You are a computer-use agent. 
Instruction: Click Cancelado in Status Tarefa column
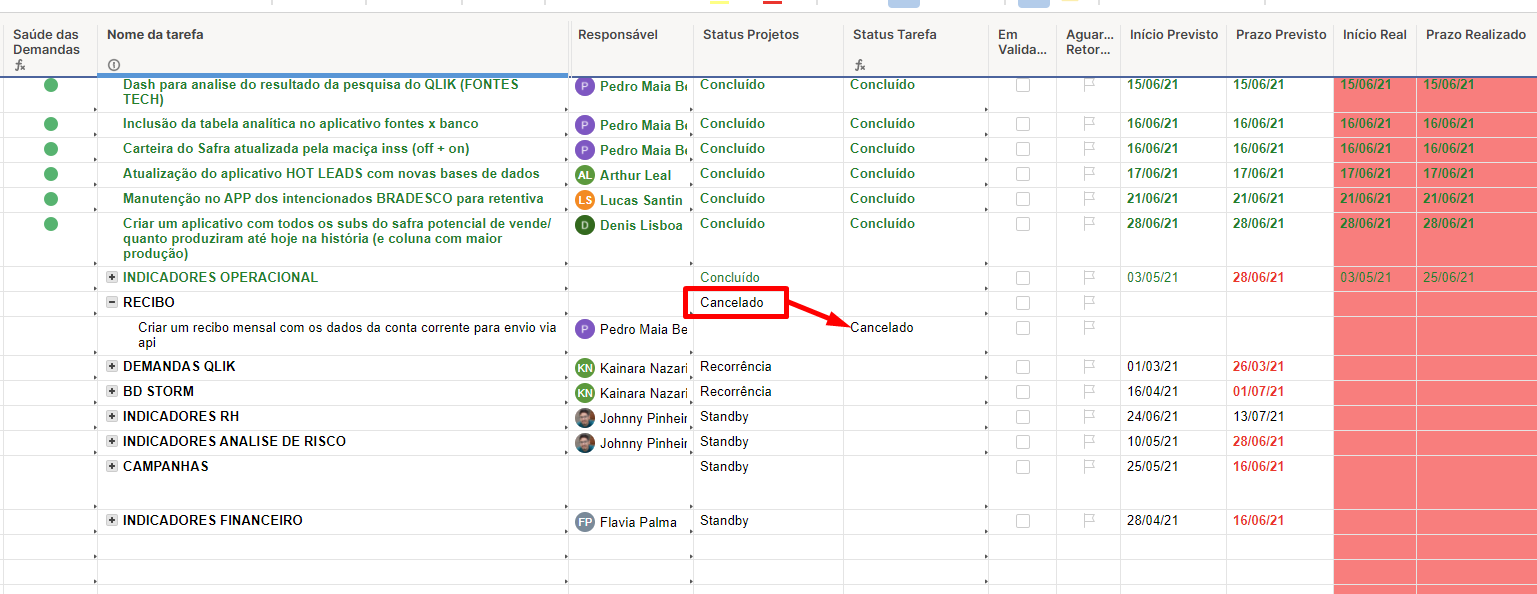[881, 328]
